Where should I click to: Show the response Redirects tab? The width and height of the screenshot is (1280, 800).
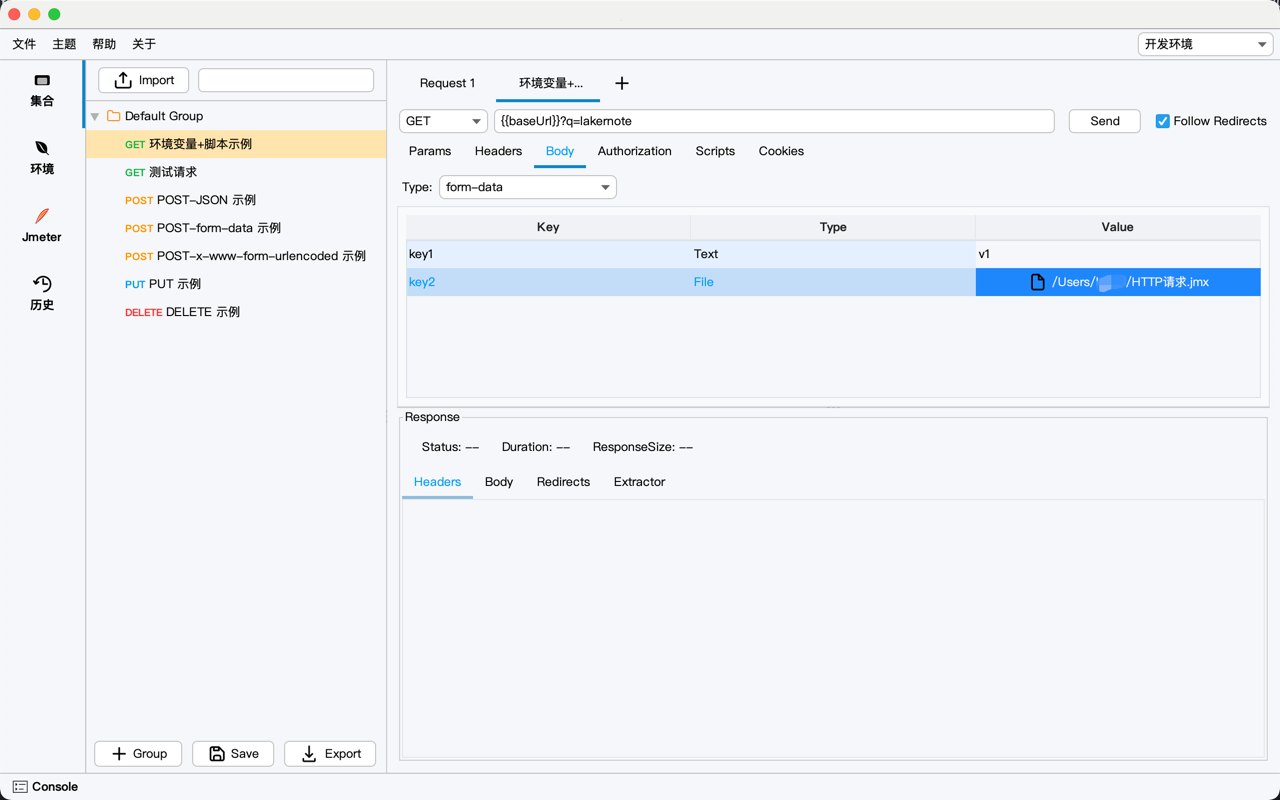click(x=563, y=482)
